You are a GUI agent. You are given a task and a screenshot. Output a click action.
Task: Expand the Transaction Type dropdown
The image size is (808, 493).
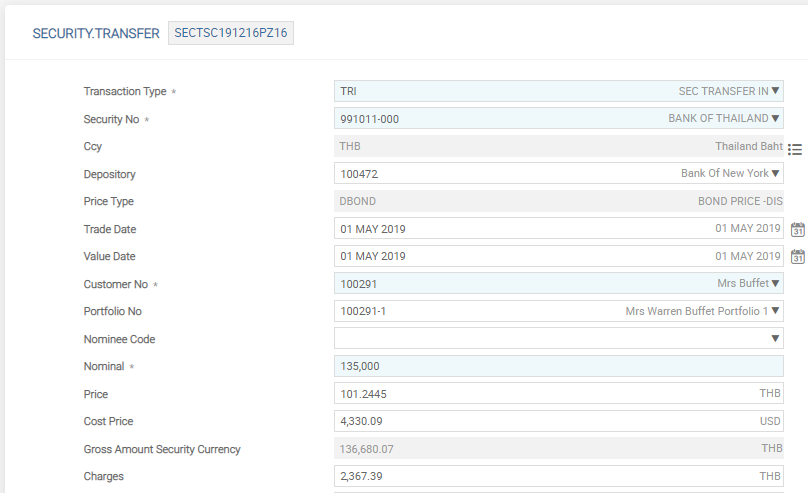(x=776, y=91)
